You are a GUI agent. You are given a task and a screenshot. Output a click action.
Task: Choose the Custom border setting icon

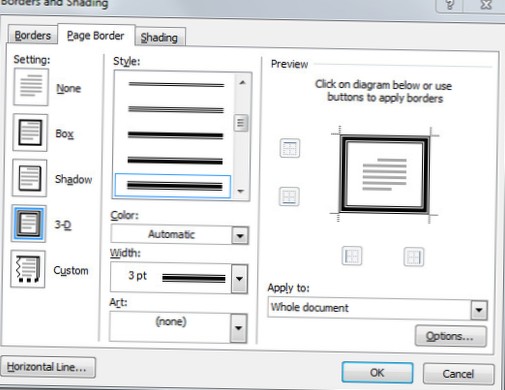click(x=28, y=269)
